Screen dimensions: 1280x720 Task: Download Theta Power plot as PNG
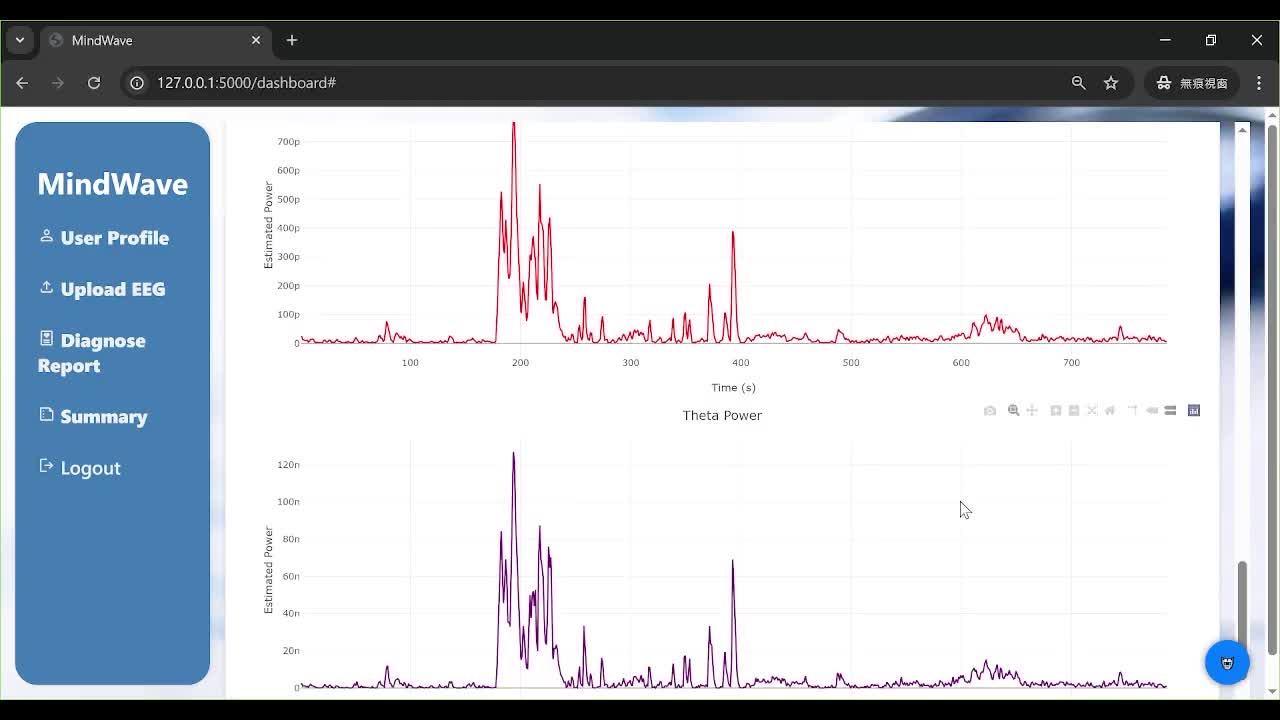coord(990,411)
